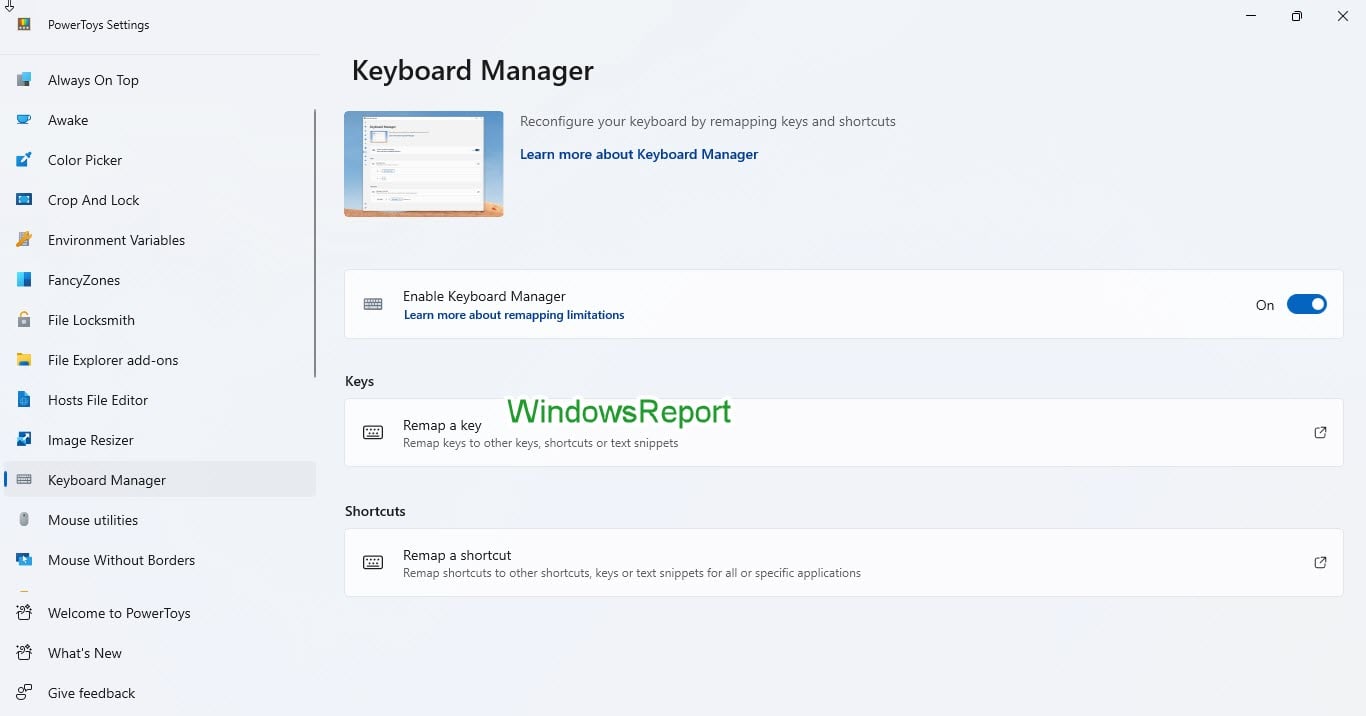The image size is (1366, 716).
Task: Open Learn more about remapping limitations link
Action: pos(514,315)
